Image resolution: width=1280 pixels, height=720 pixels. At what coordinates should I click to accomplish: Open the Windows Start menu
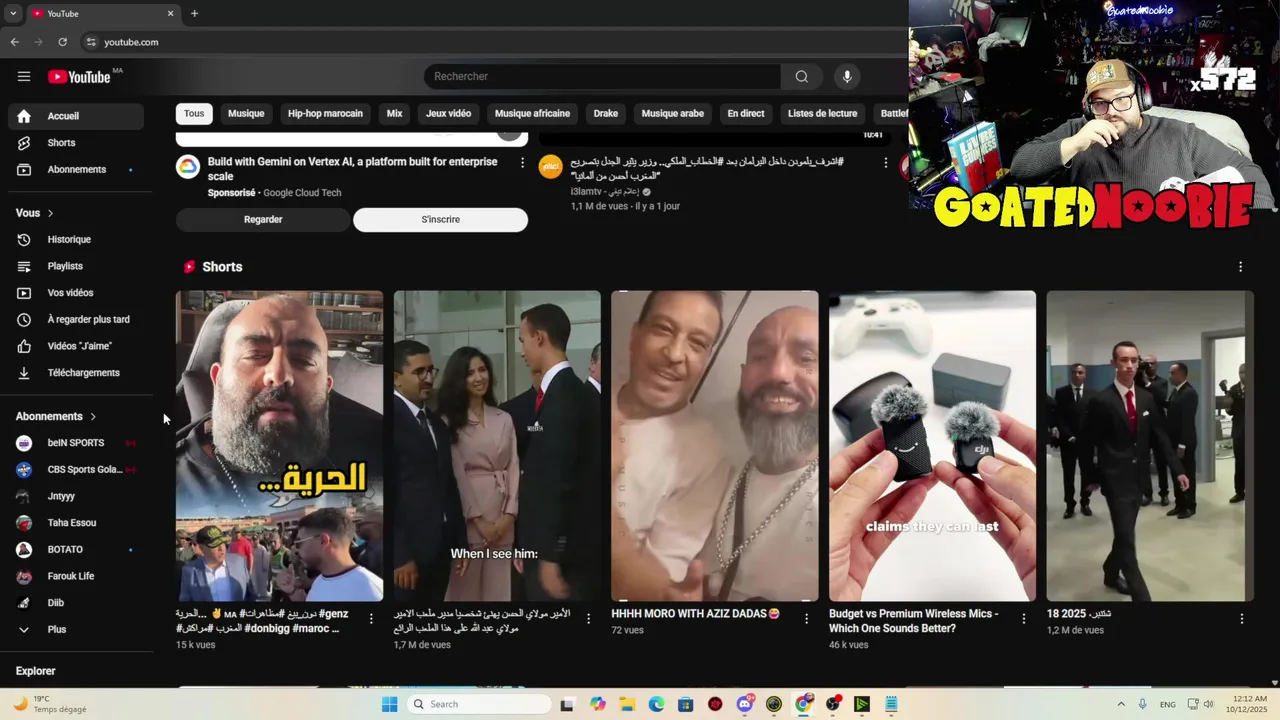[390, 704]
